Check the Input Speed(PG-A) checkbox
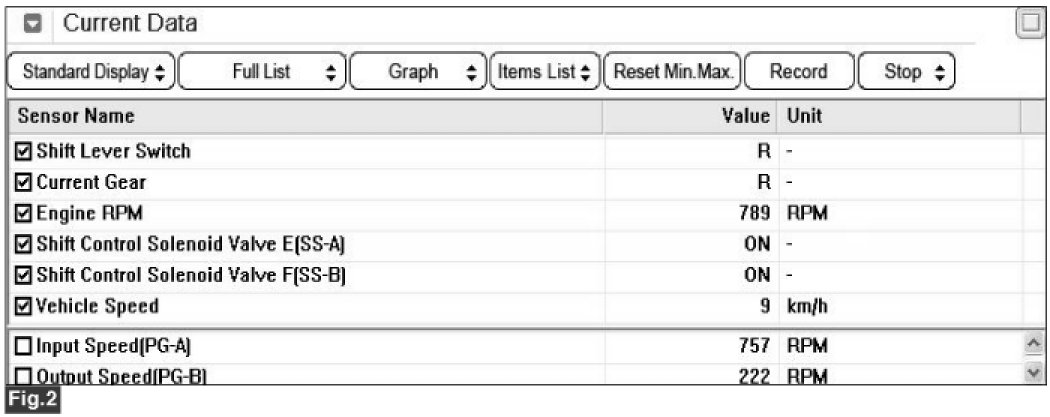 click(x=23, y=347)
